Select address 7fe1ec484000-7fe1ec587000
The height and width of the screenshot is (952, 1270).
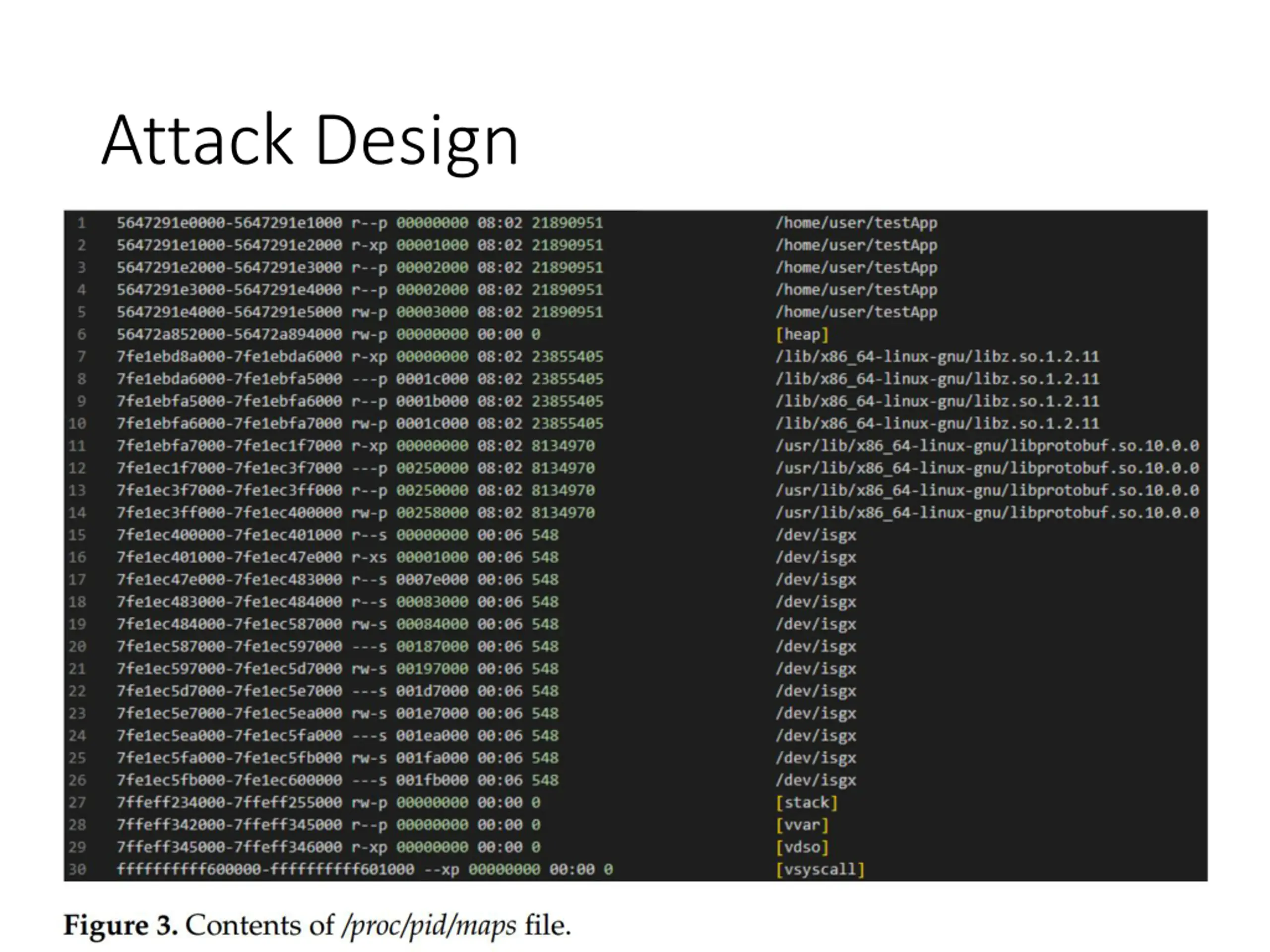coord(230,624)
